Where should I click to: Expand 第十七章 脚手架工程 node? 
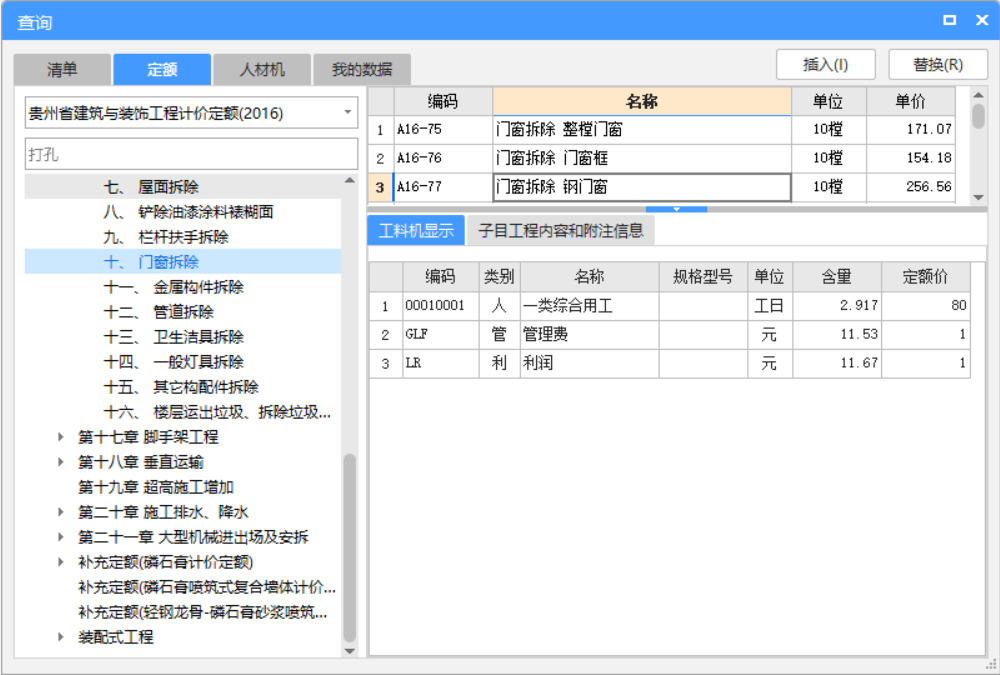[61, 437]
